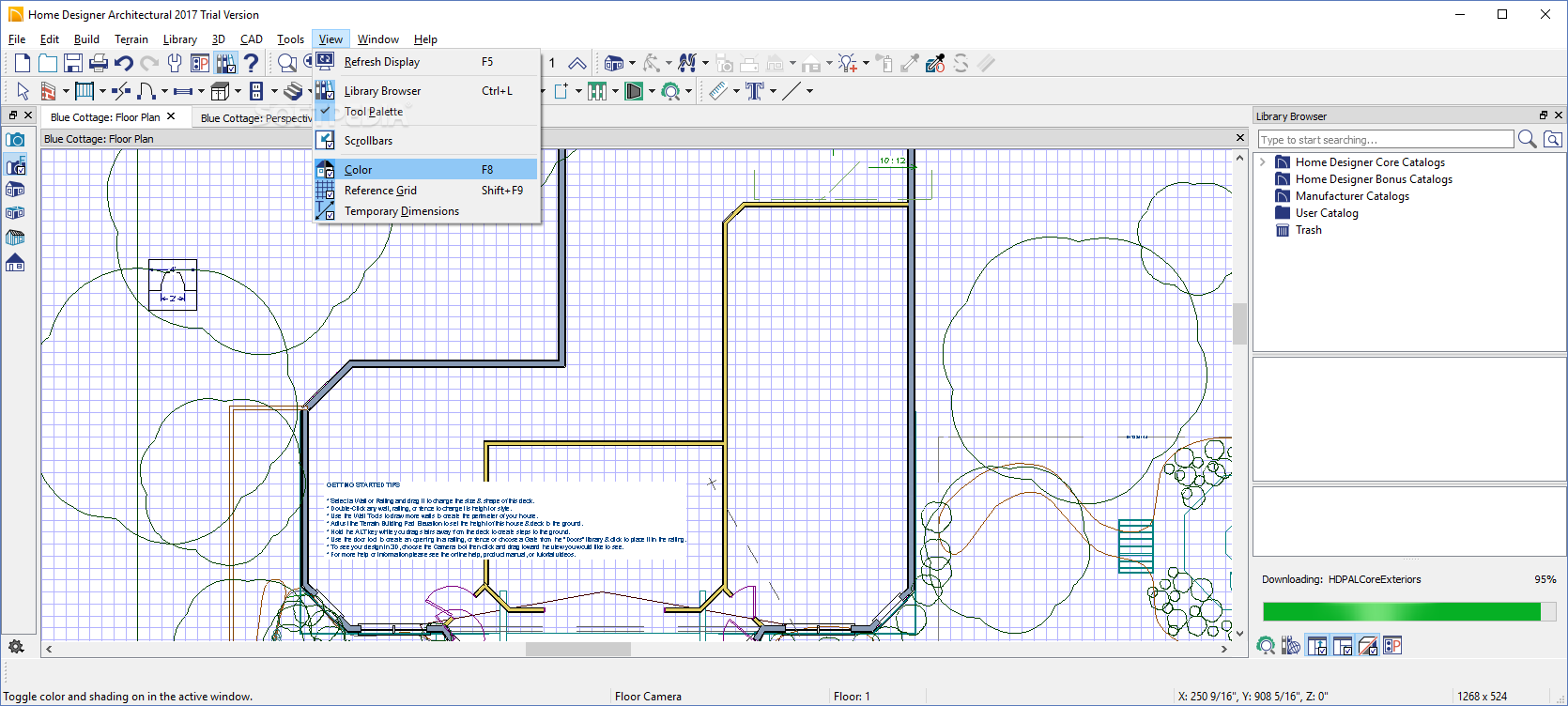Open Preferences wrench icon

click(x=175, y=63)
